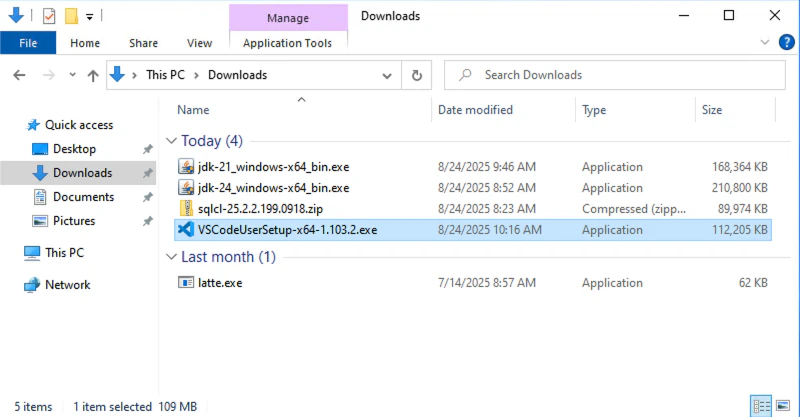The image size is (800, 417).
Task: Select the latte.exe file name
Action: click(220, 283)
